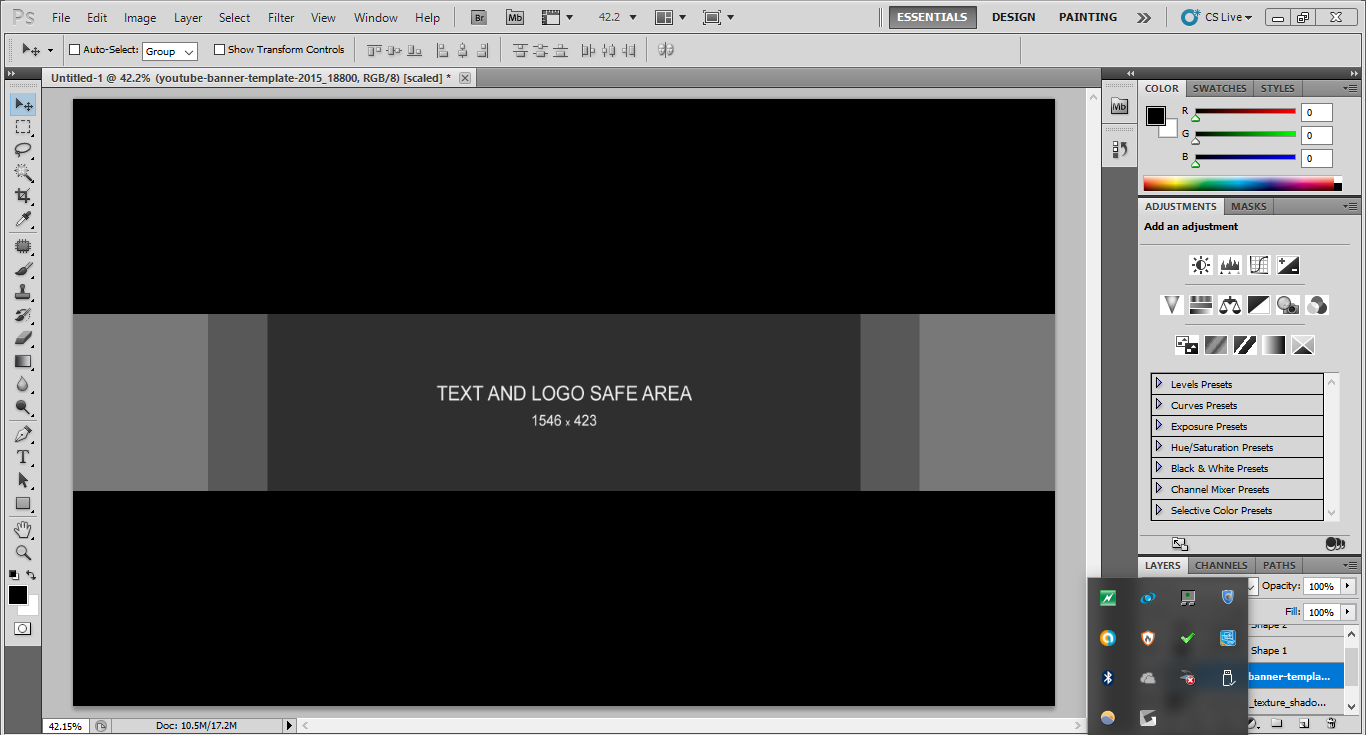Open the Image menu

(x=140, y=17)
